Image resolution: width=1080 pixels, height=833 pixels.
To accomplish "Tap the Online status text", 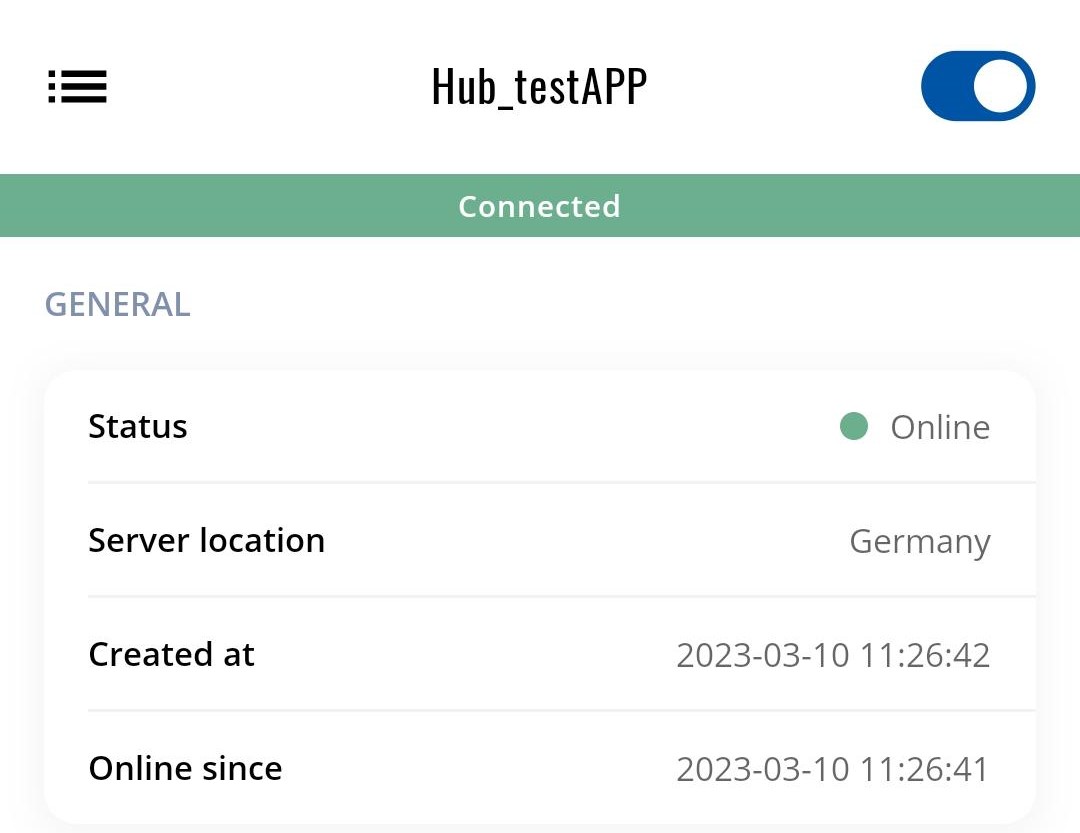I will (x=940, y=428).
